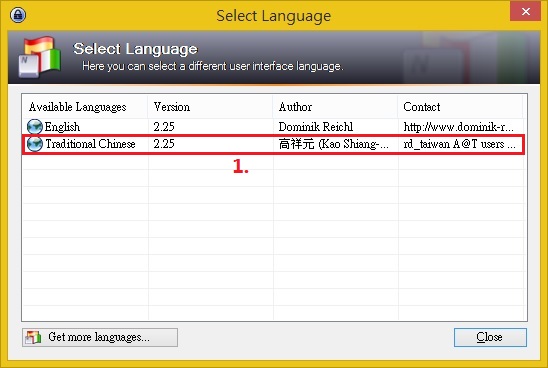
Task: Click the http://www.dominik-r... contact cell
Action: (459, 127)
